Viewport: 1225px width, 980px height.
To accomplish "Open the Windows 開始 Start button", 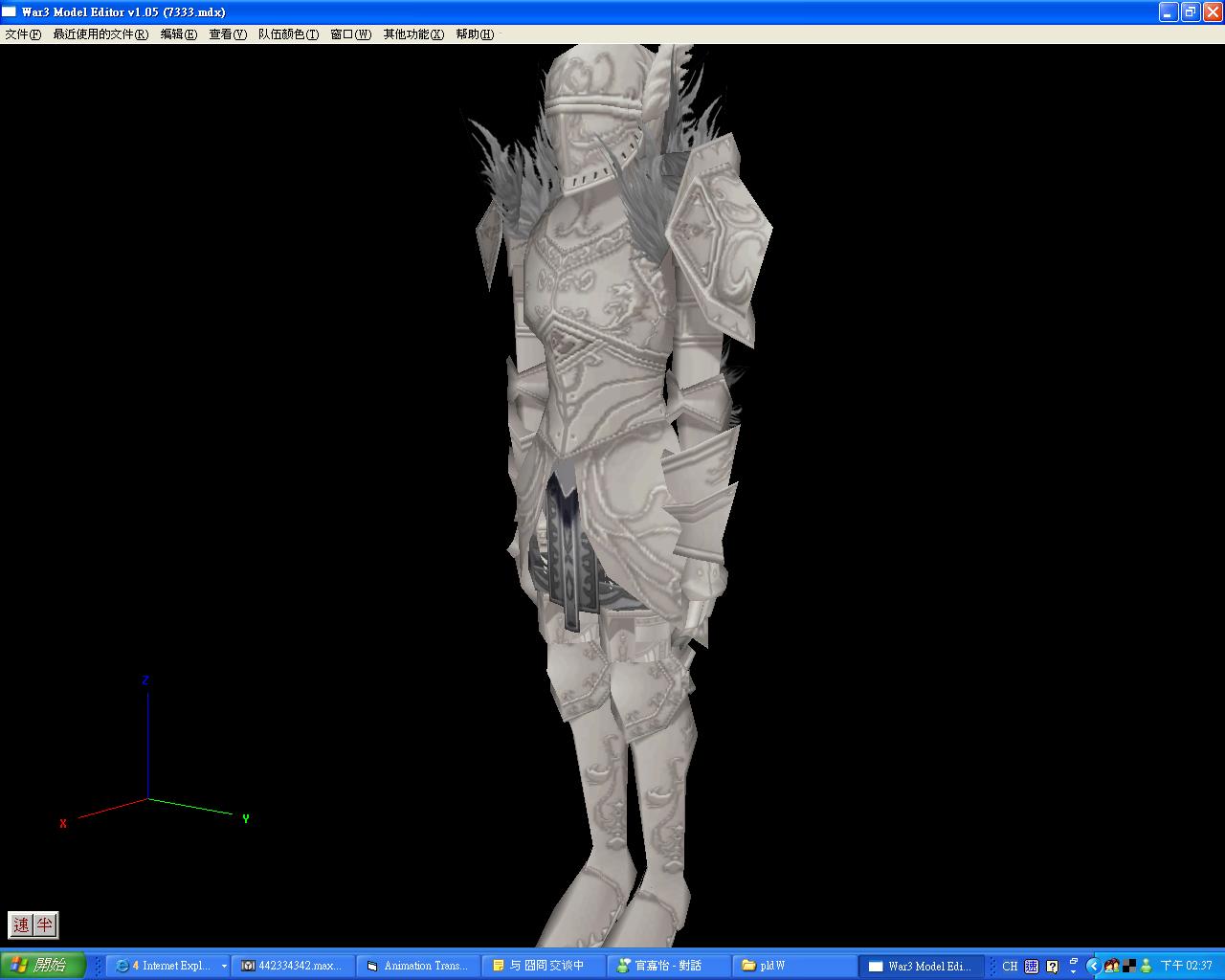I will [x=42, y=966].
